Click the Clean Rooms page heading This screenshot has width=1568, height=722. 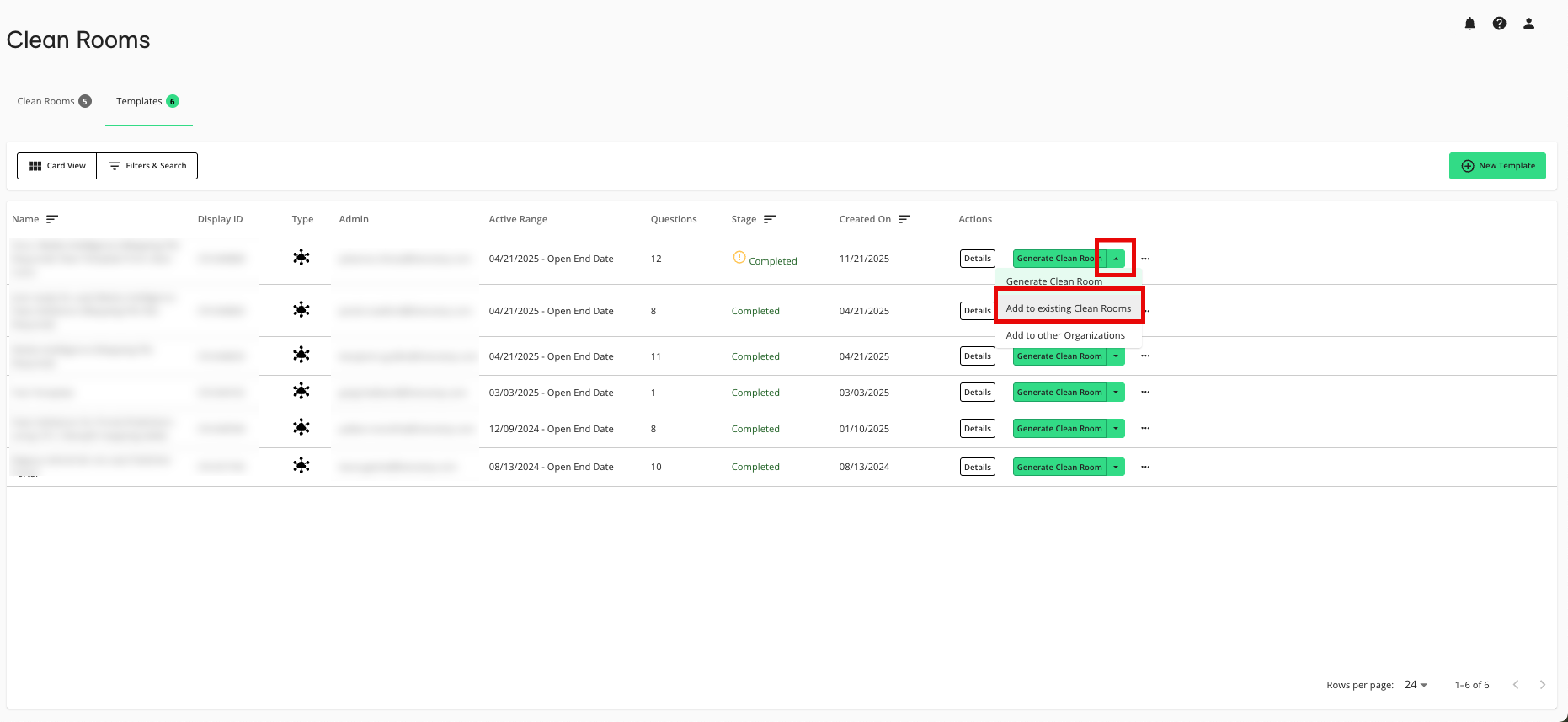(x=78, y=40)
